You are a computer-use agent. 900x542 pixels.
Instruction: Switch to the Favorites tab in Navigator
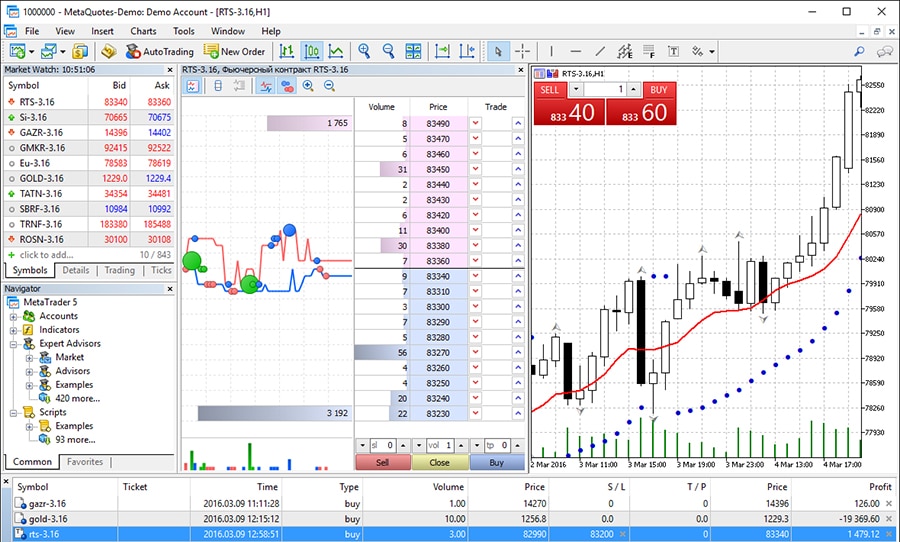85,462
